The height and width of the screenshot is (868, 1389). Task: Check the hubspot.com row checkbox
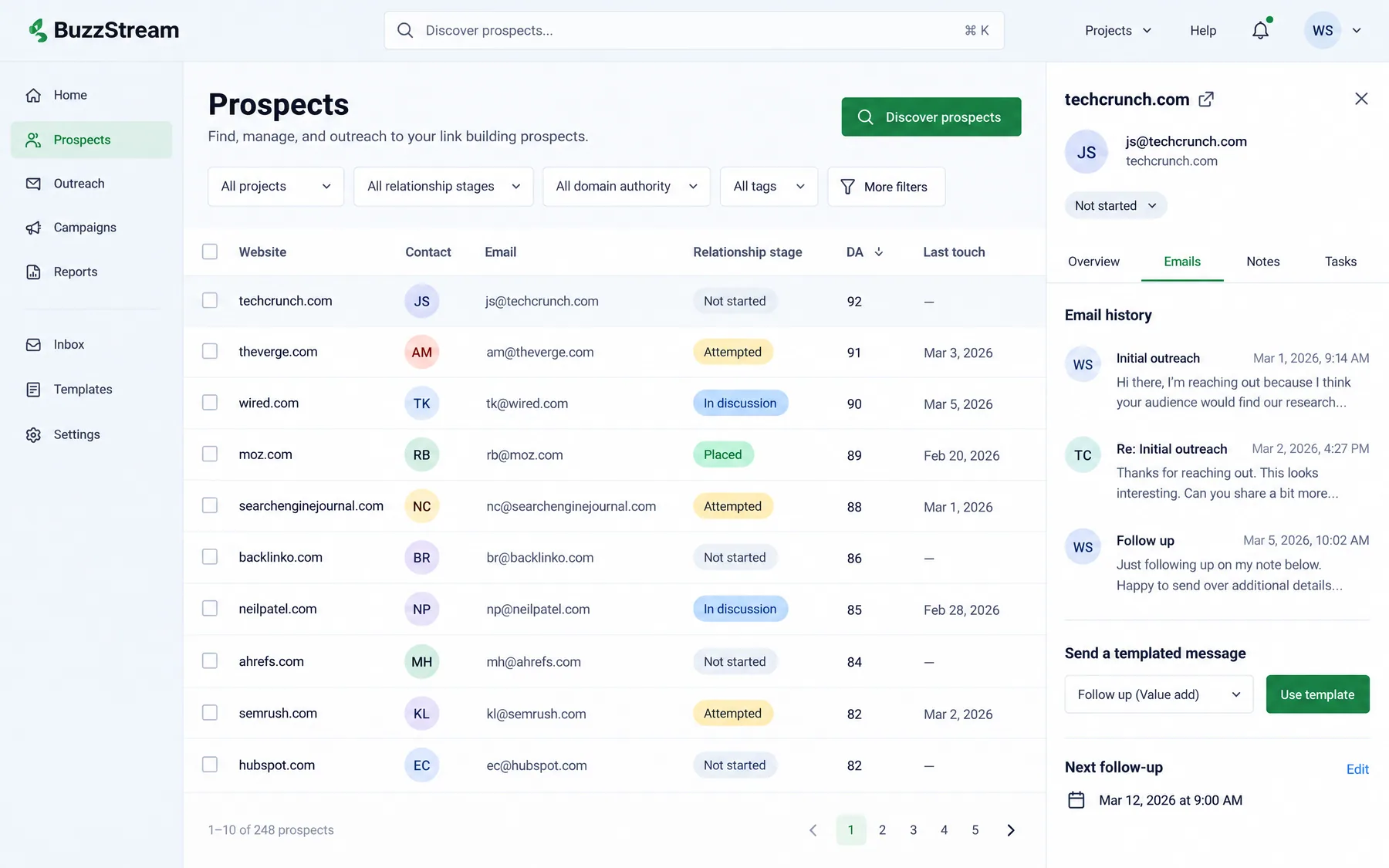point(210,765)
